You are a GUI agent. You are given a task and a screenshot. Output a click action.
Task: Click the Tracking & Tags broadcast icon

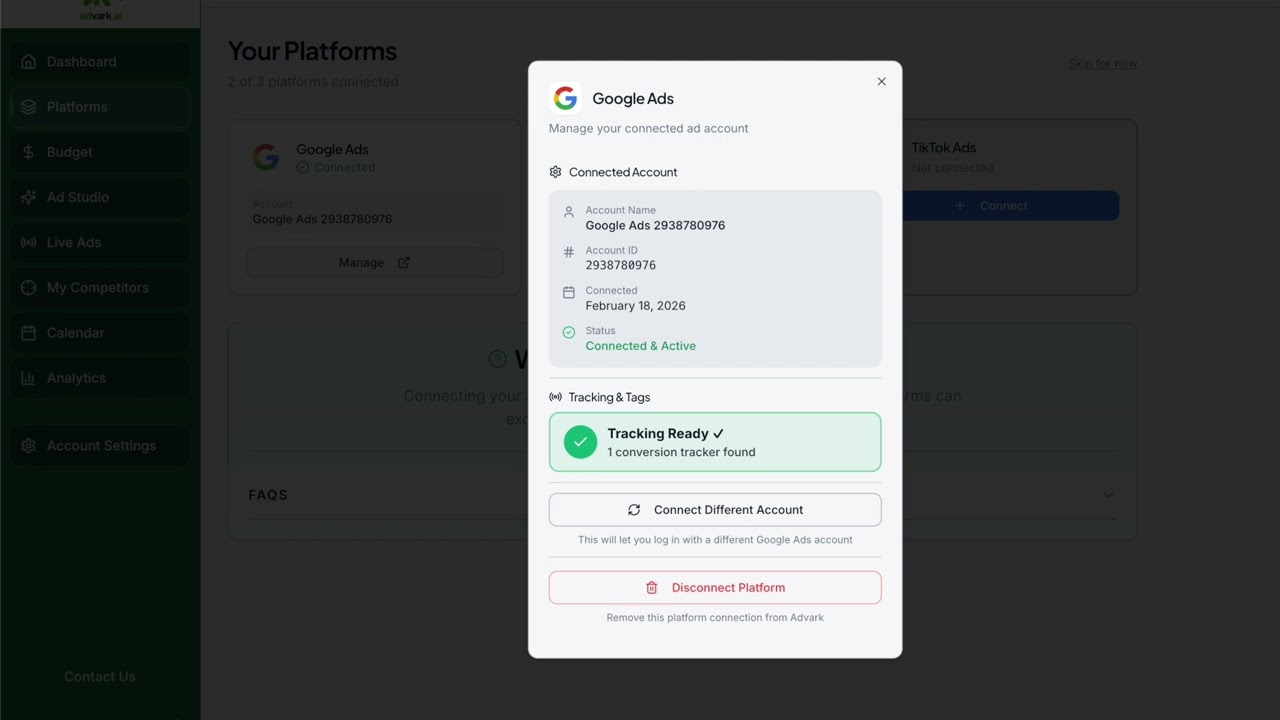pyautogui.click(x=556, y=397)
